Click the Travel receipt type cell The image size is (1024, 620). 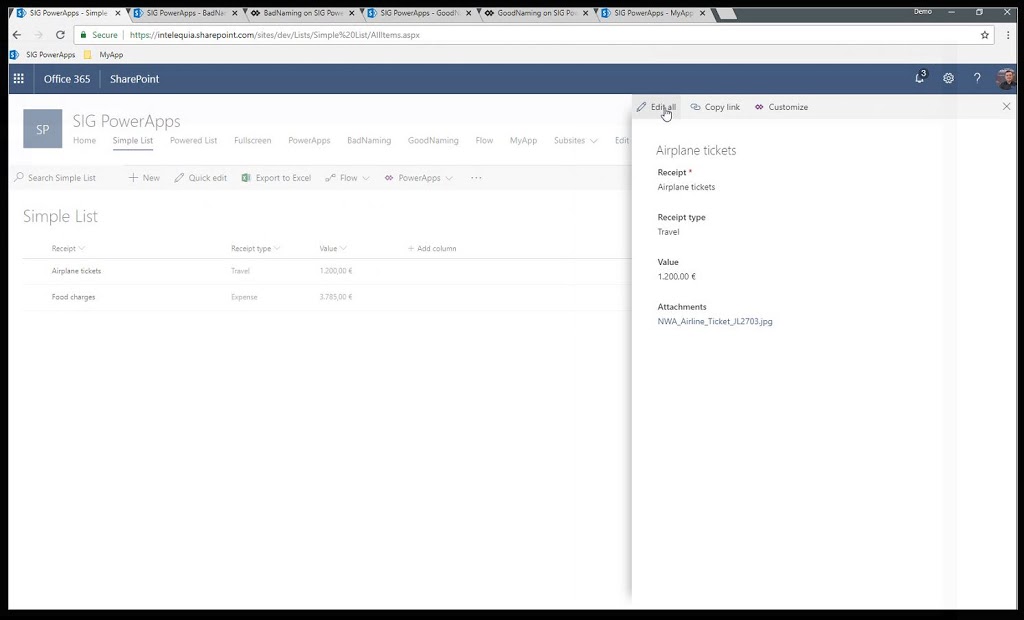tap(240, 270)
